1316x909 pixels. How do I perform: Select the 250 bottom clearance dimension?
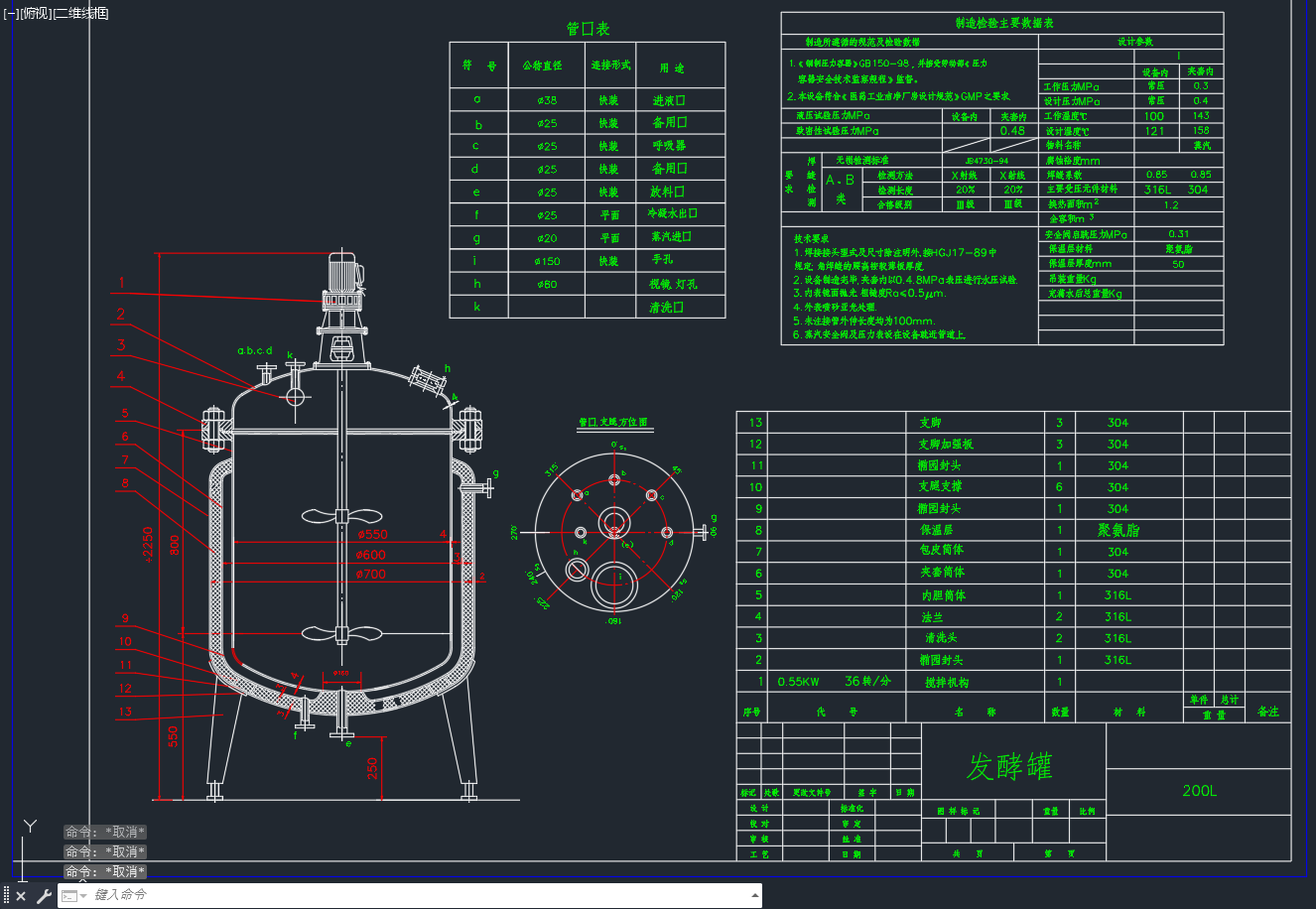click(372, 769)
